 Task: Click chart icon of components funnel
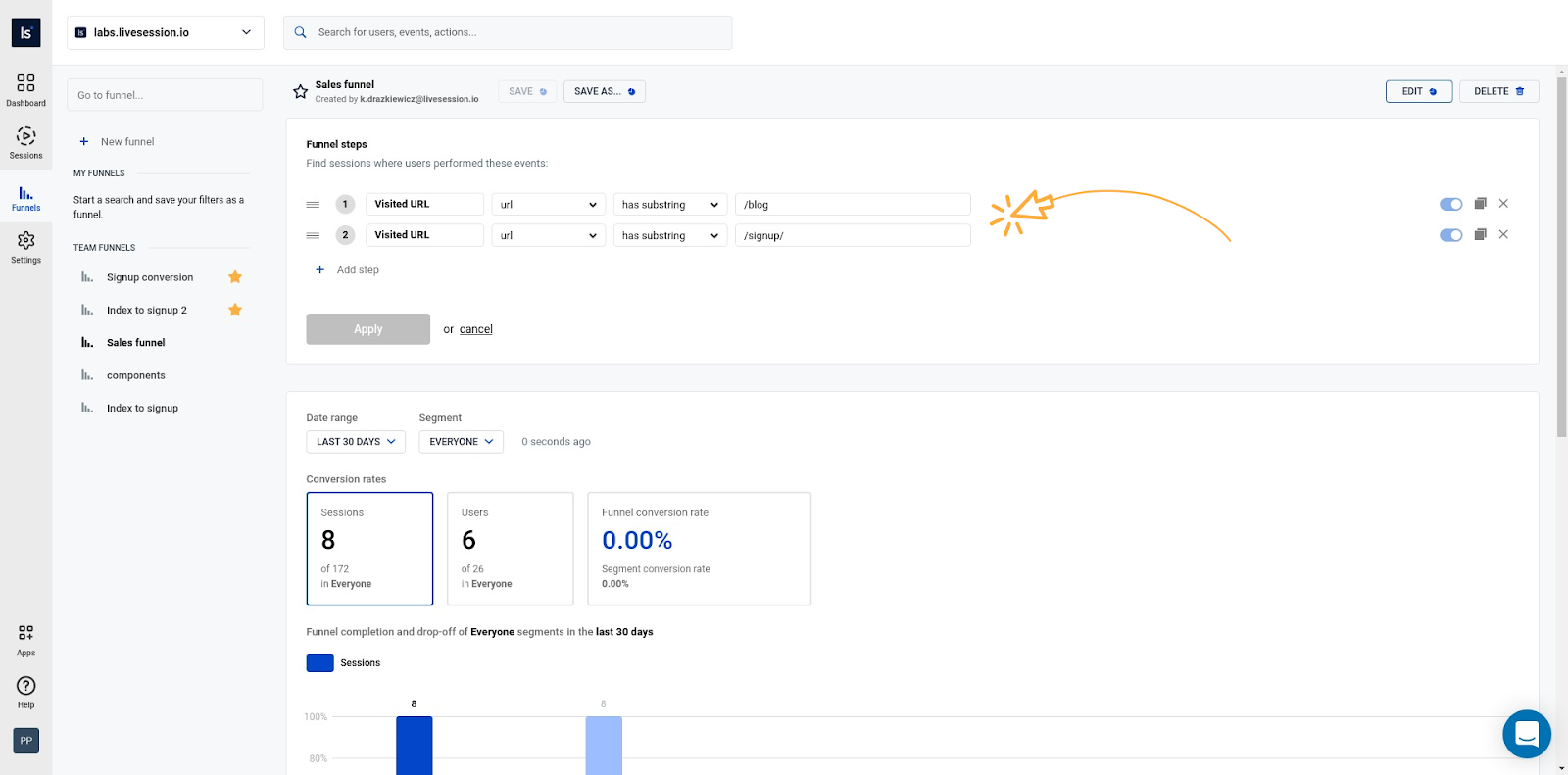(87, 375)
